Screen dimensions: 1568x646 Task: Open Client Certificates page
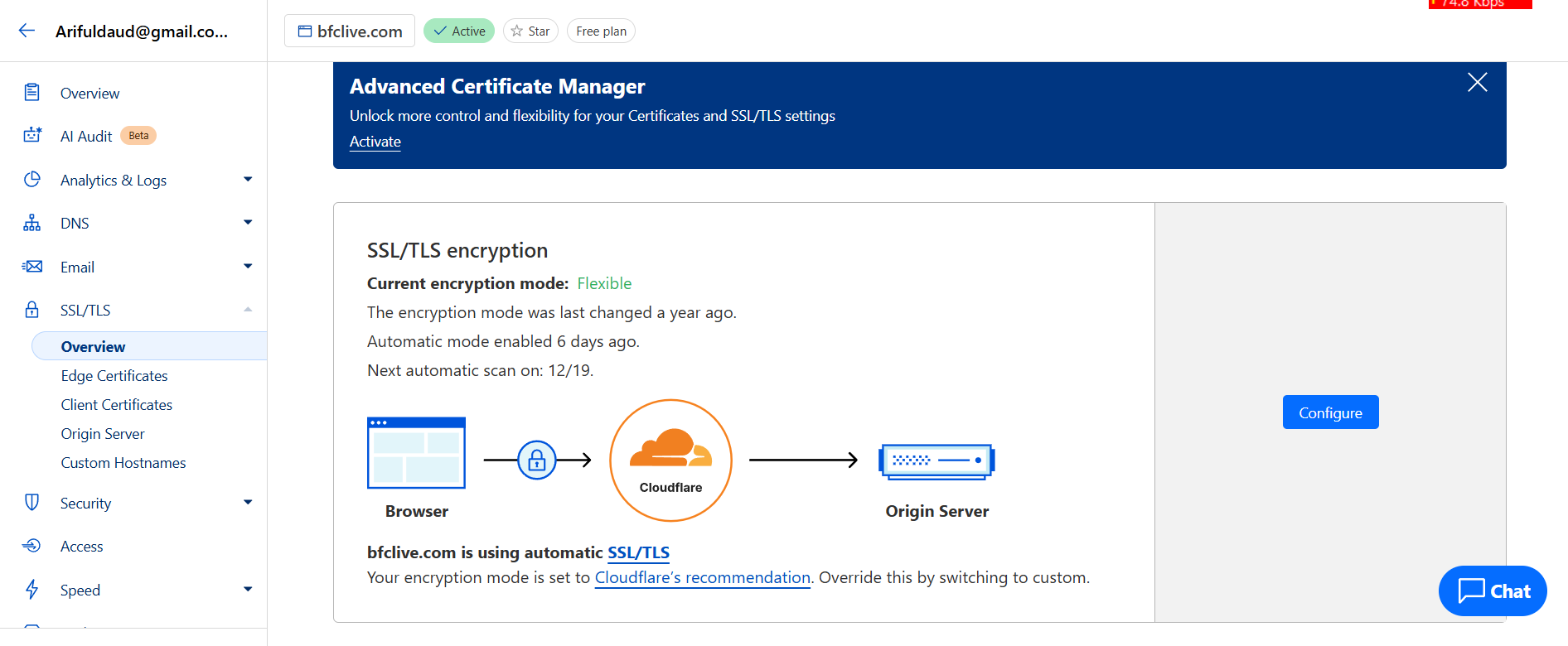tap(117, 405)
